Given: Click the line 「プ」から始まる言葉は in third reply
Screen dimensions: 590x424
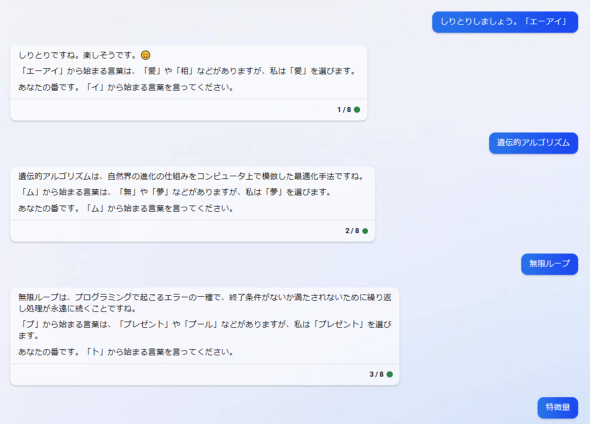Looking at the screenshot, I should tap(205, 330).
